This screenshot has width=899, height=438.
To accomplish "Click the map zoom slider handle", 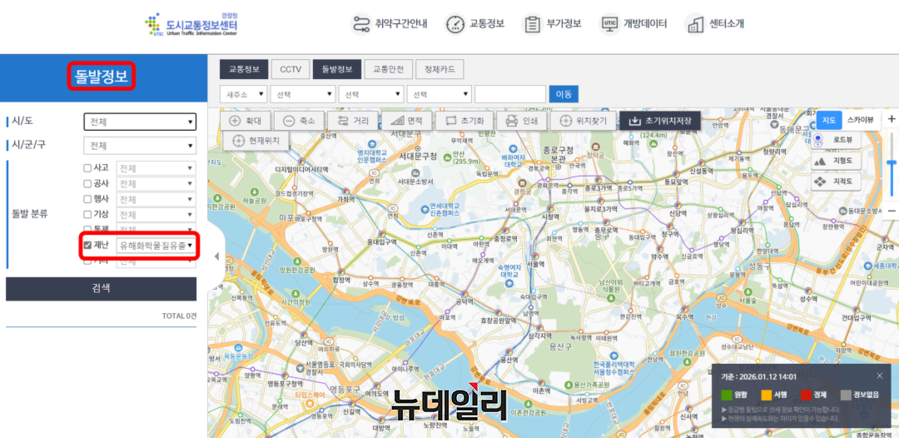I will 891,163.
